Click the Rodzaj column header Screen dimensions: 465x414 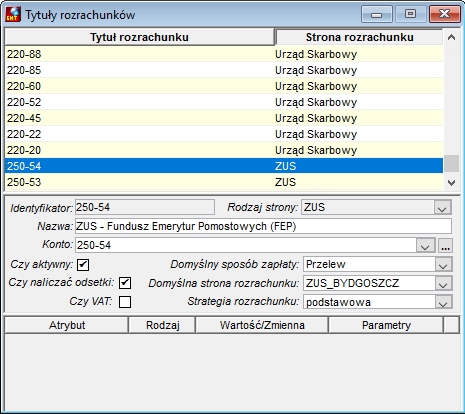[163, 325]
